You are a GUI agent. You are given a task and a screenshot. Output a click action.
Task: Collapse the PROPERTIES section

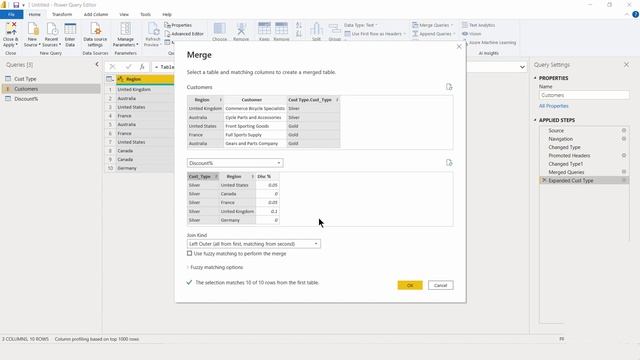tap(535, 78)
